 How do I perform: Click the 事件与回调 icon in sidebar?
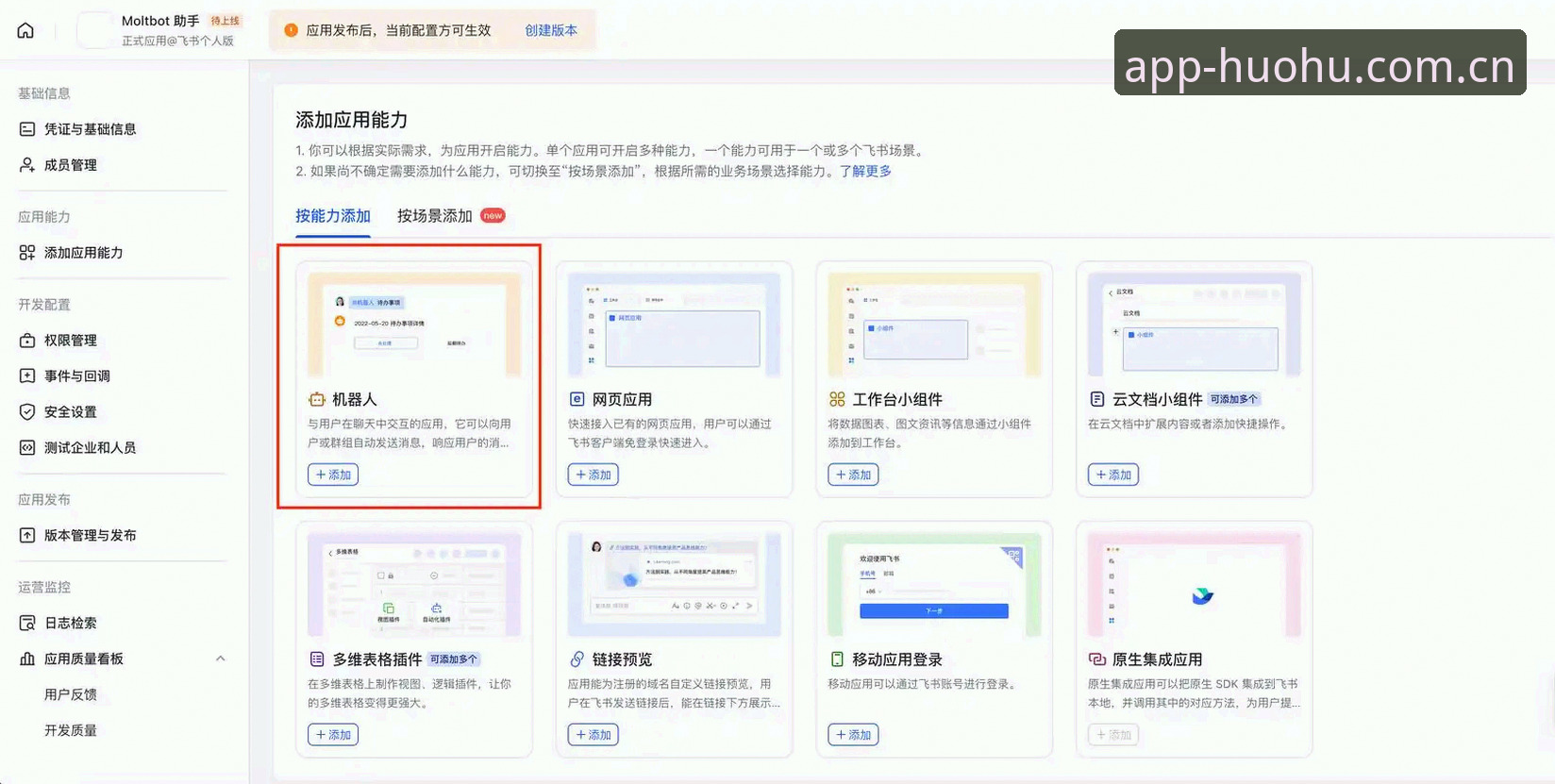point(27,376)
